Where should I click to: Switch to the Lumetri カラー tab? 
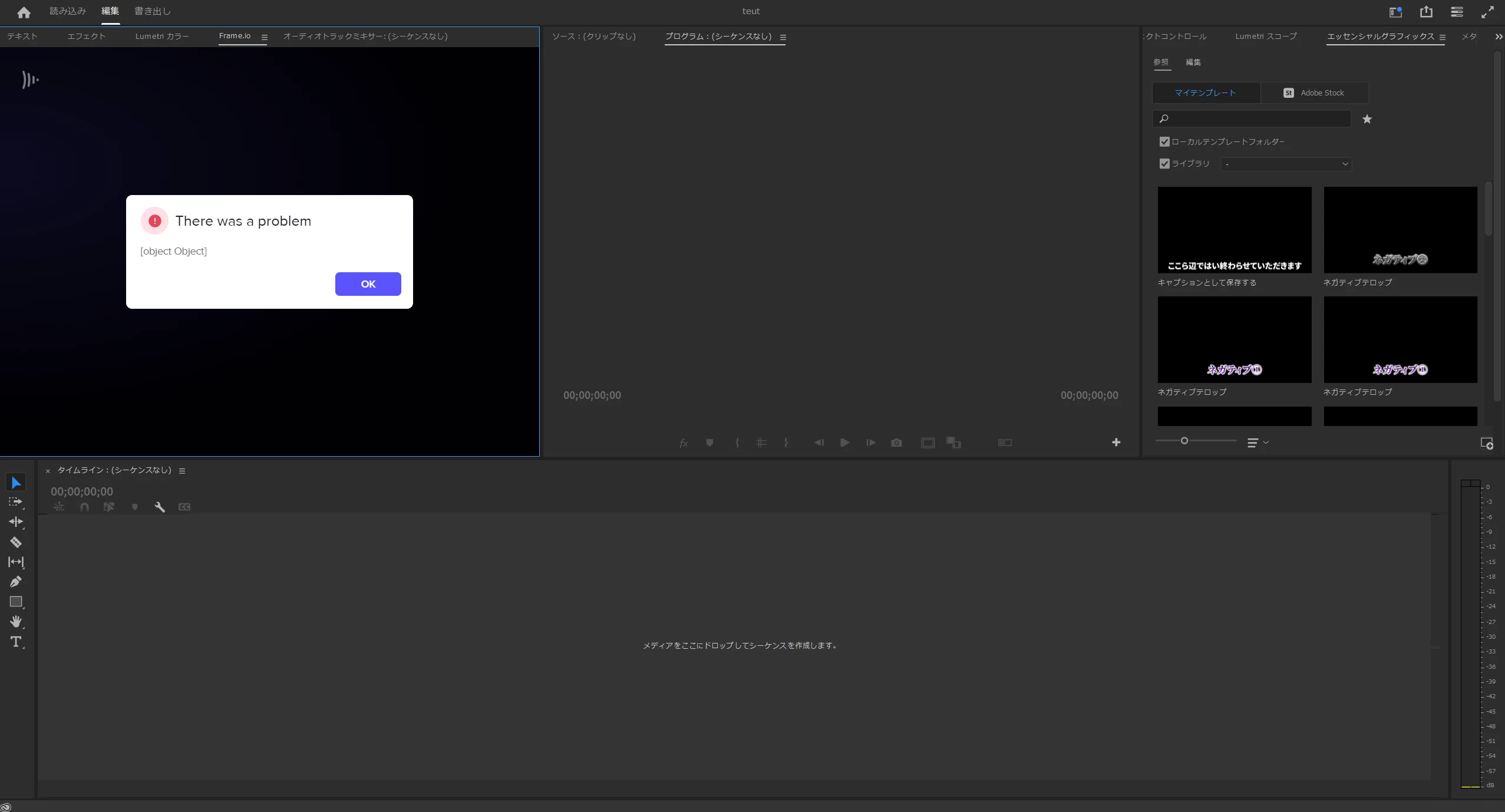(162, 36)
